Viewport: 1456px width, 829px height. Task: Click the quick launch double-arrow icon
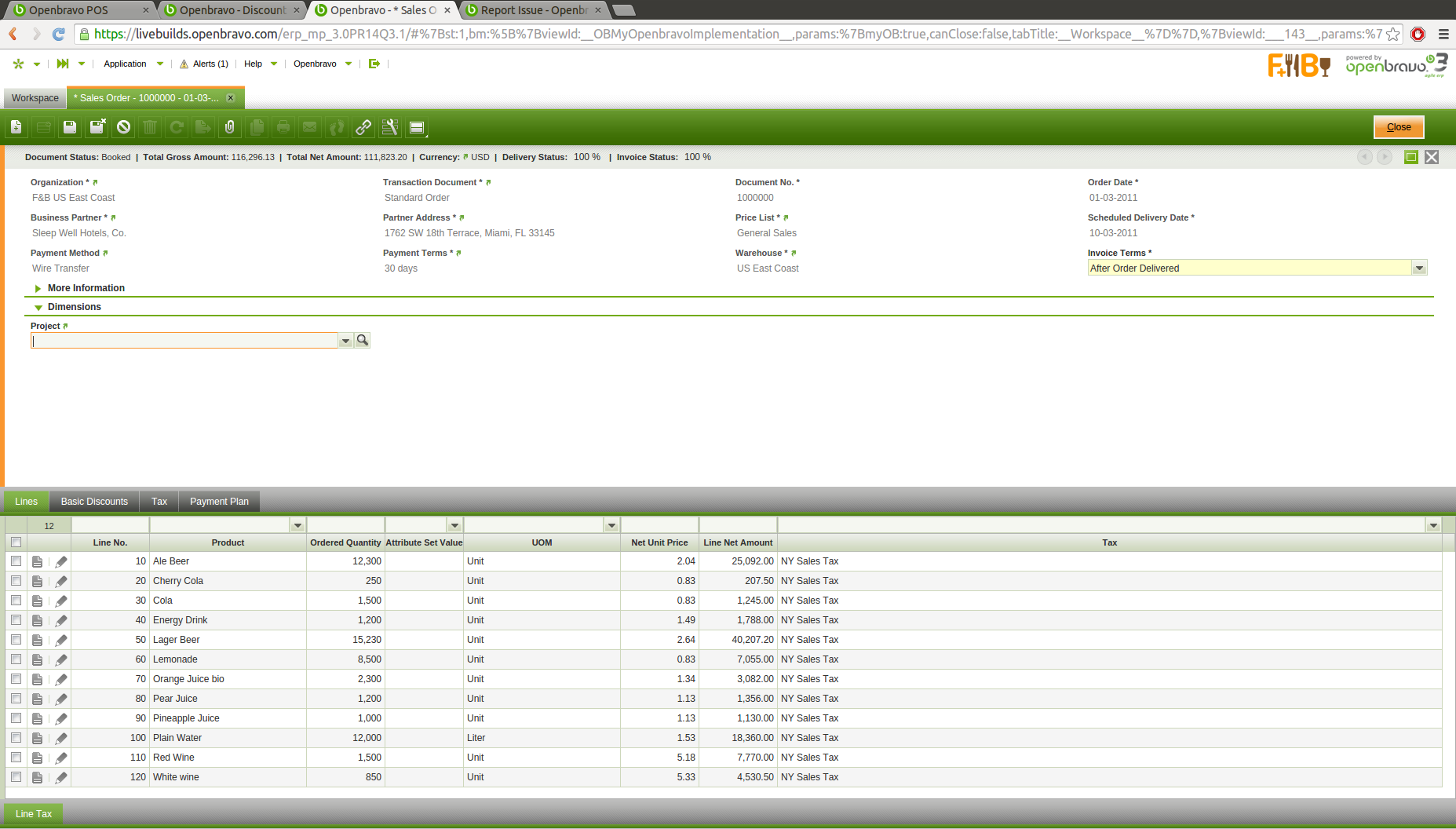(63, 64)
